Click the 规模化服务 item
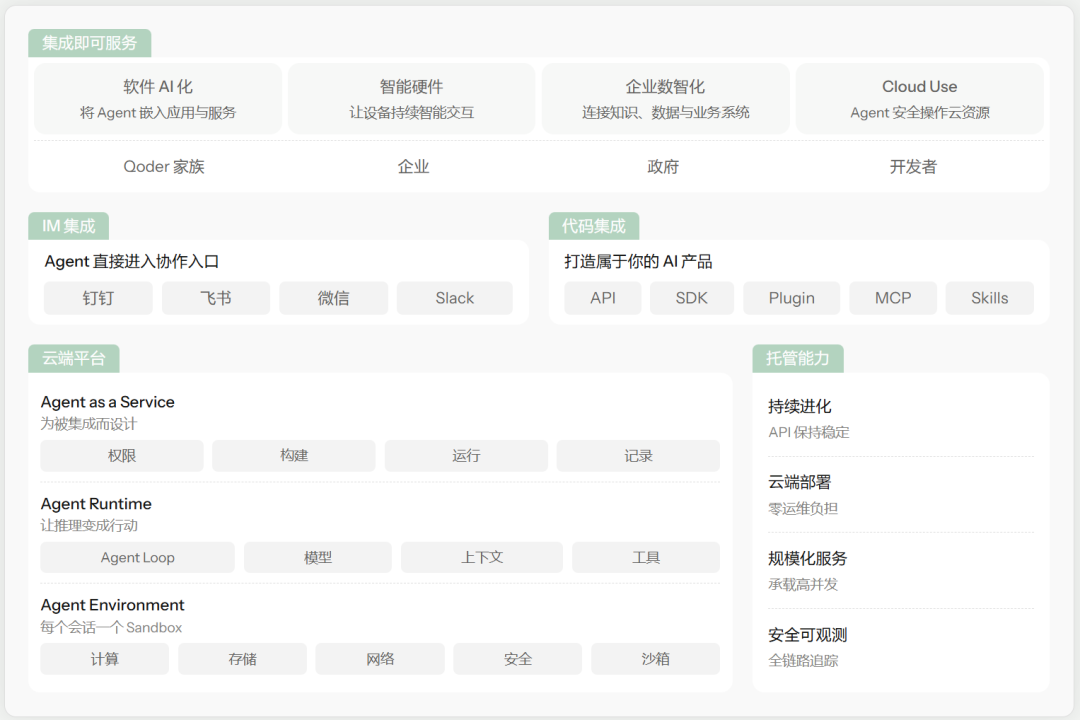The height and width of the screenshot is (720, 1080). pos(807,558)
